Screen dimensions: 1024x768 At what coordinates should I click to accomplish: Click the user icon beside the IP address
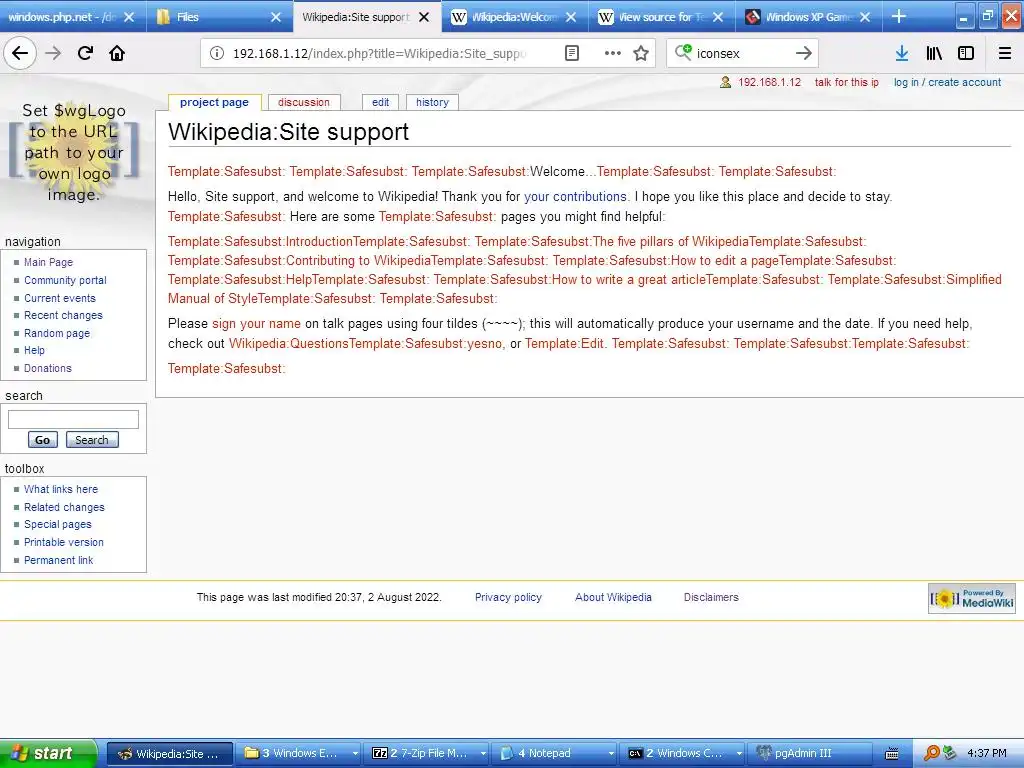click(x=725, y=82)
